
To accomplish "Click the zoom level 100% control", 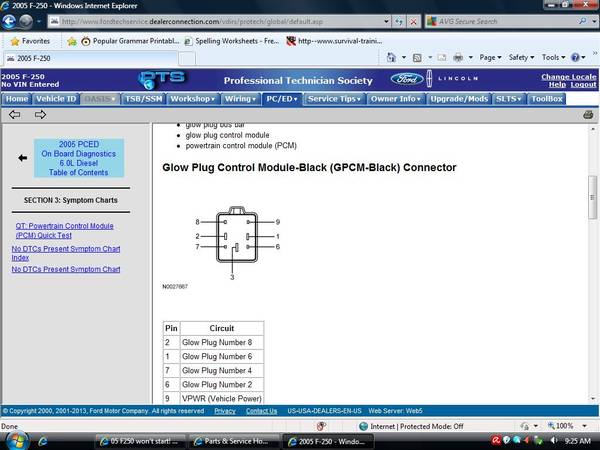I will coord(561,426).
